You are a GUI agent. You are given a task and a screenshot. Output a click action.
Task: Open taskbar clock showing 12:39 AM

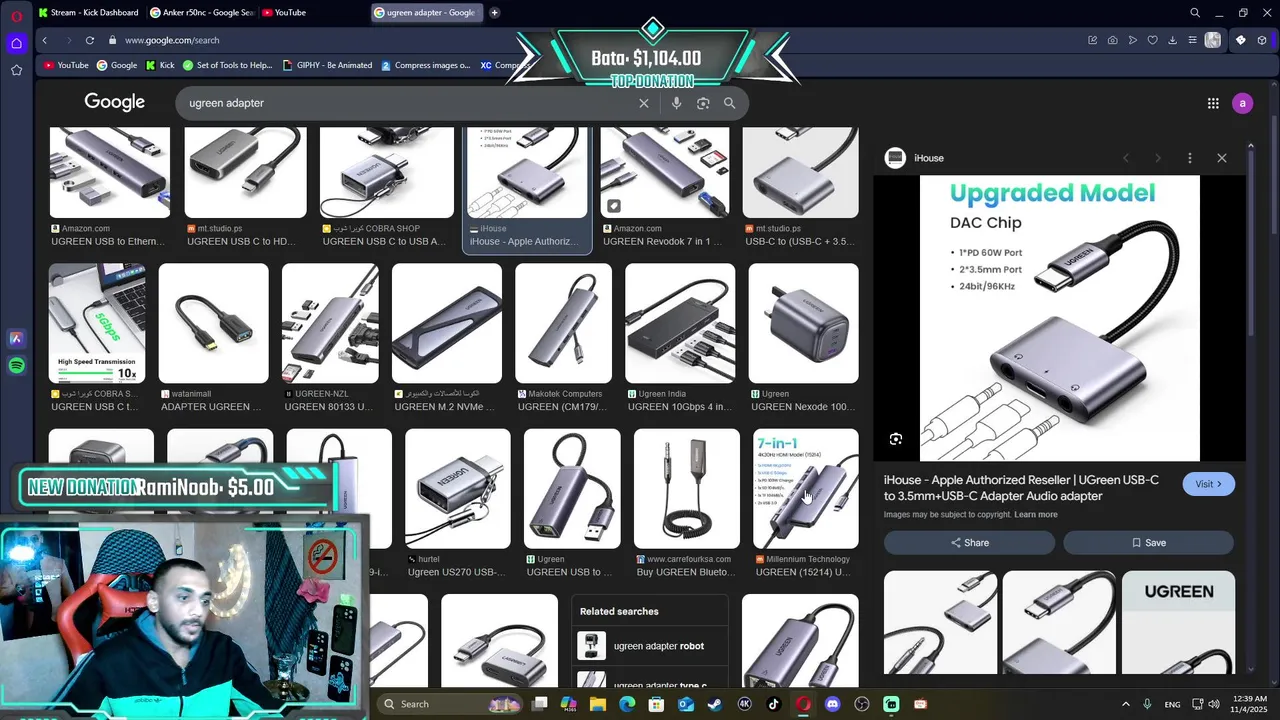click(1250, 704)
